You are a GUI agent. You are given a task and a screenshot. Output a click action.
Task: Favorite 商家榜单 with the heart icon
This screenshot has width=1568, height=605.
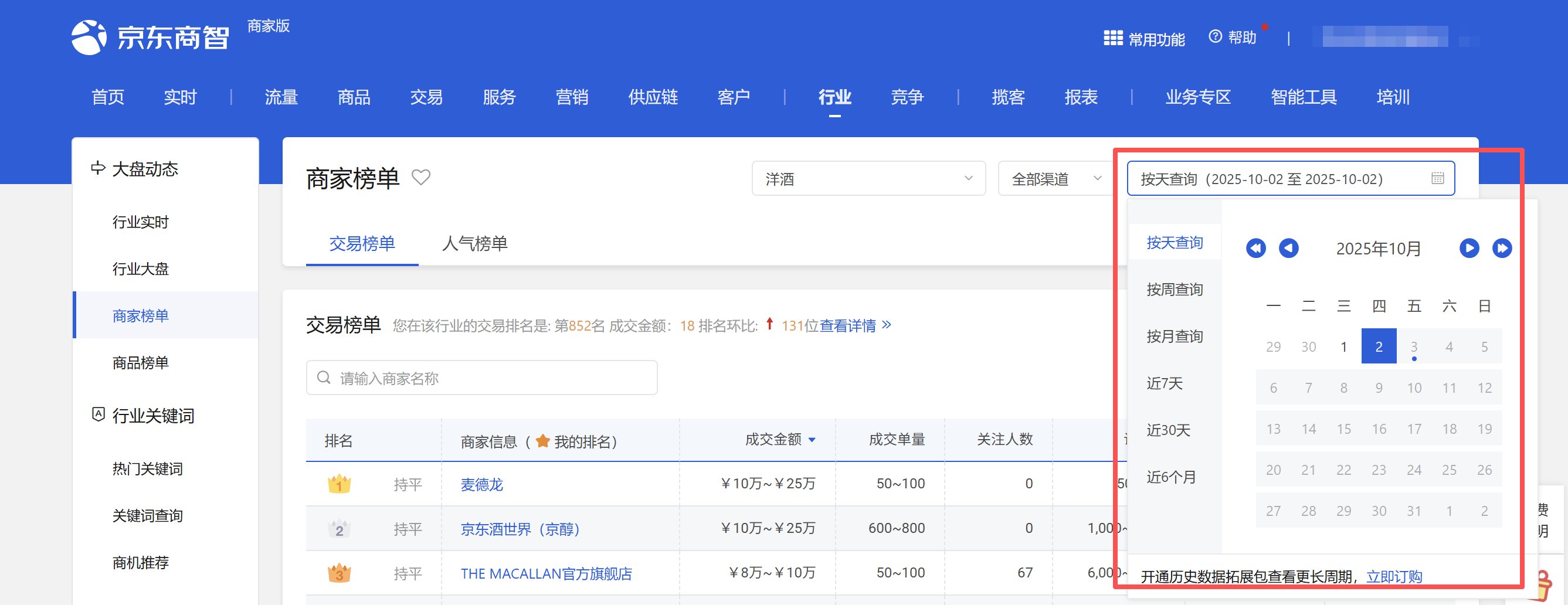[420, 178]
